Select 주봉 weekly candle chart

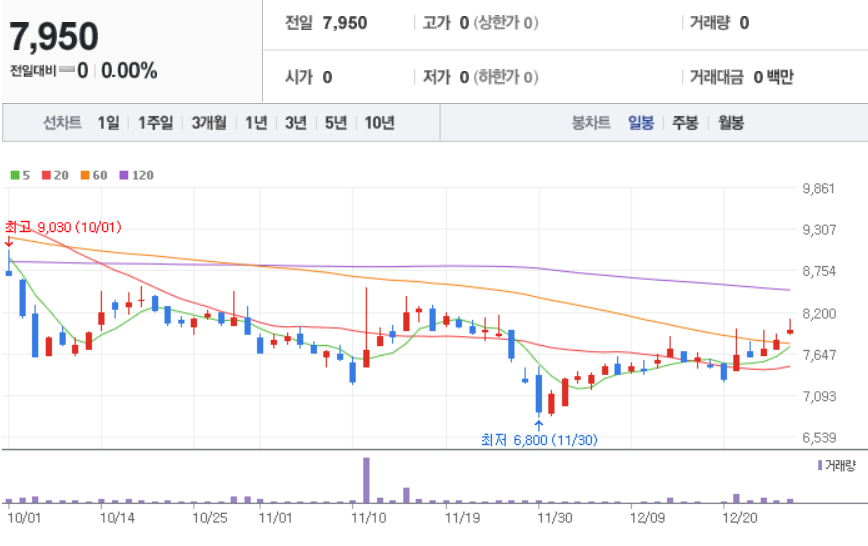coord(685,122)
